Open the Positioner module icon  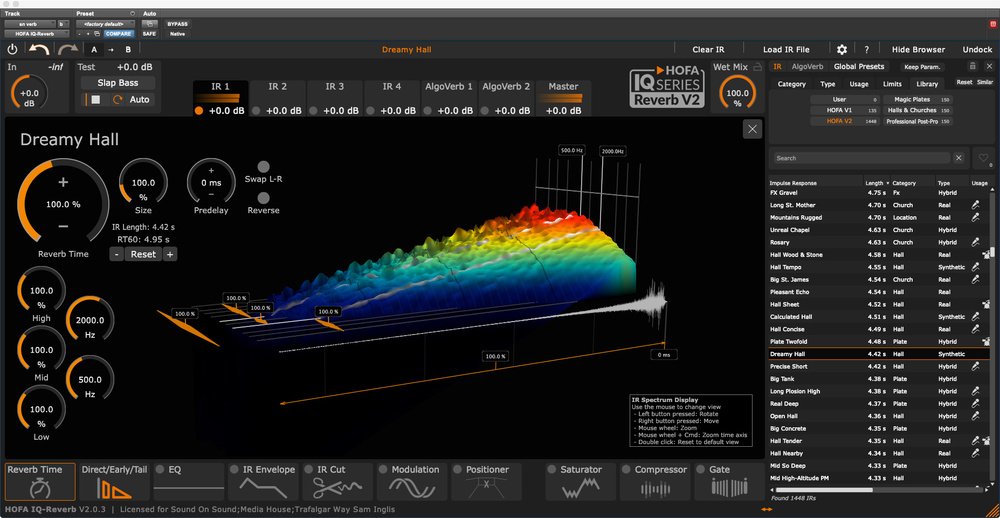(x=486, y=489)
